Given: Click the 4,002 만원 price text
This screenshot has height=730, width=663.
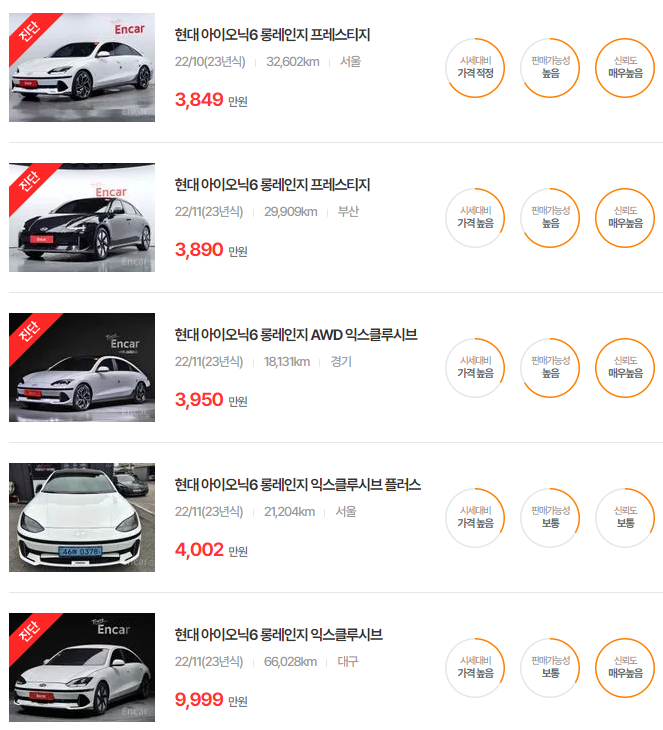Looking at the screenshot, I should [211, 550].
